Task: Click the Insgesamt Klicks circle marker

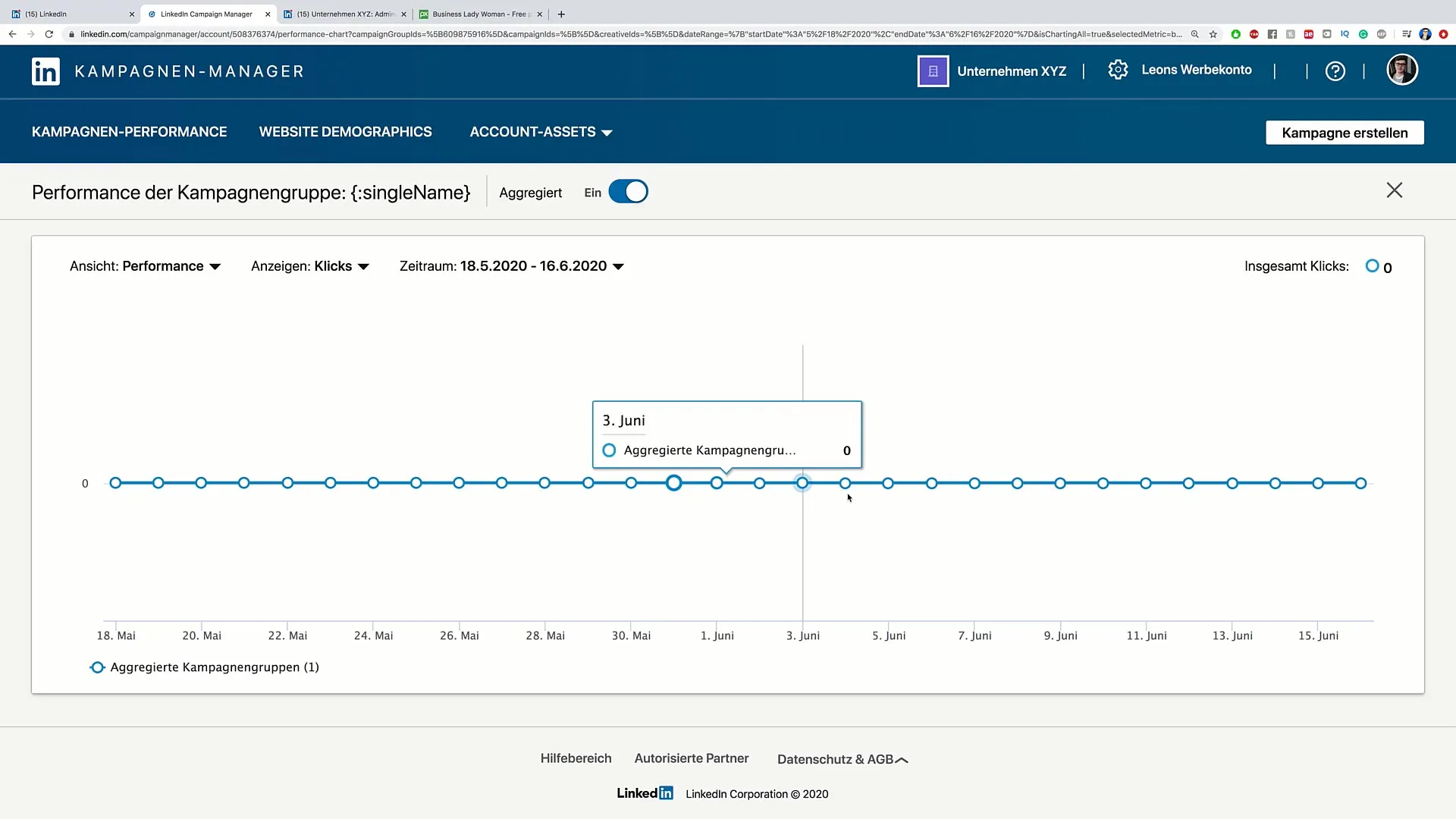Action: [x=1372, y=265]
